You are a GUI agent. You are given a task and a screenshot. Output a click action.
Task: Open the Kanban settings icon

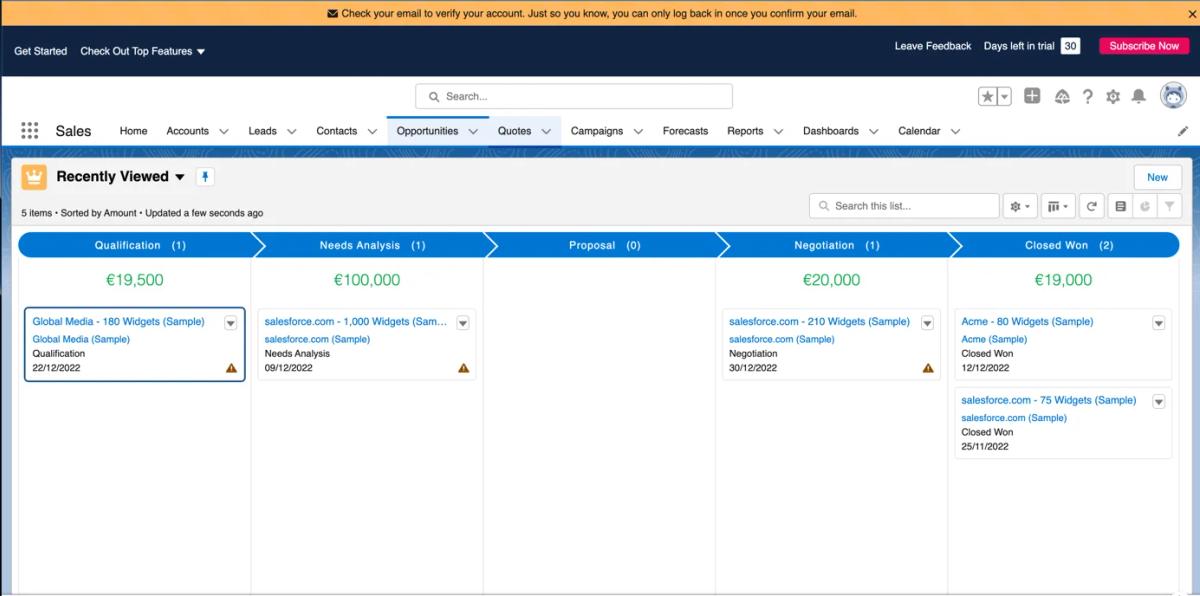coord(1120,206)
